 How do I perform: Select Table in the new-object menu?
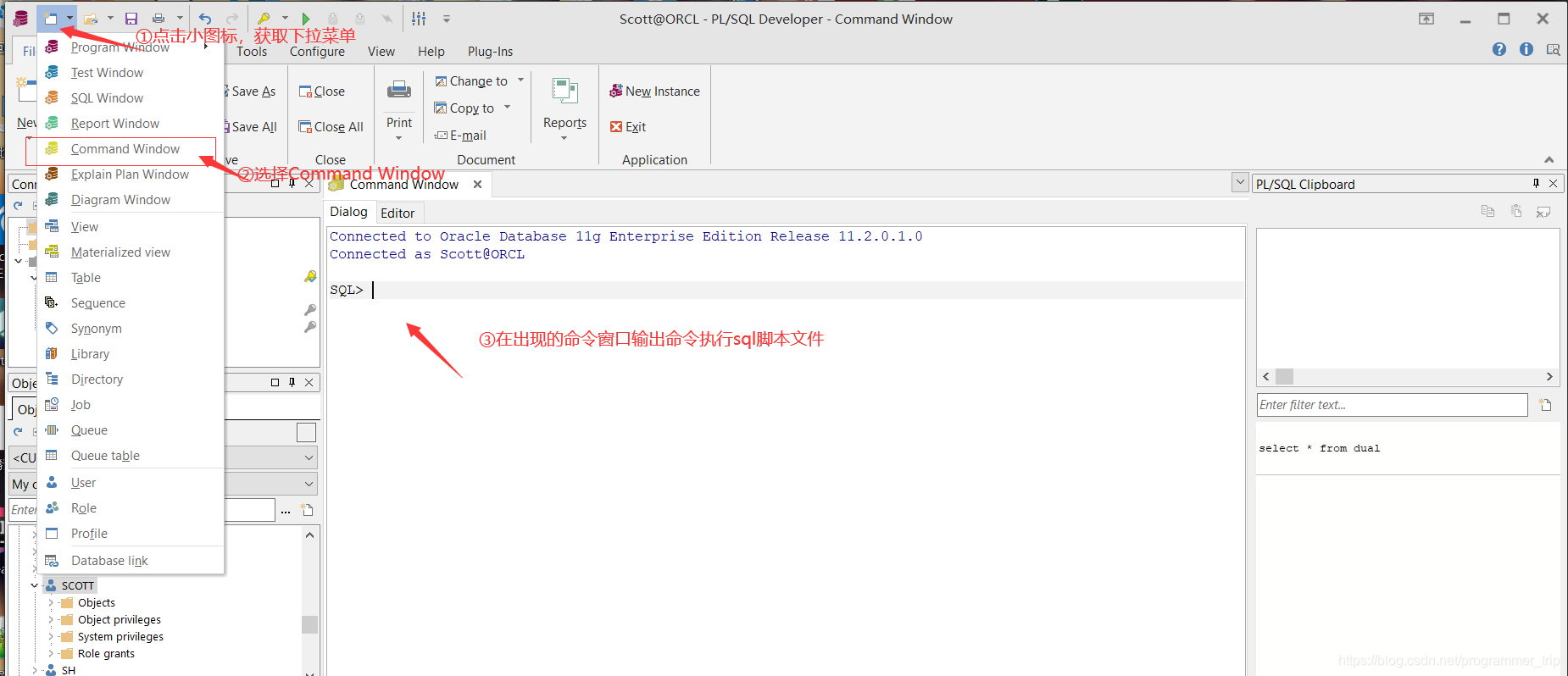(131, 278)
